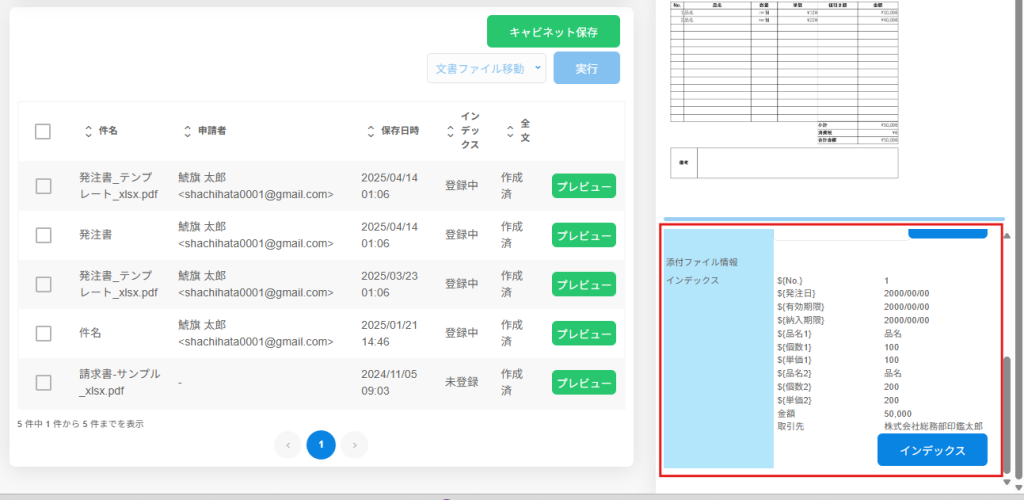Click the document preview thumbnail
1024x500 pixels.
click(x=784, y=90)
